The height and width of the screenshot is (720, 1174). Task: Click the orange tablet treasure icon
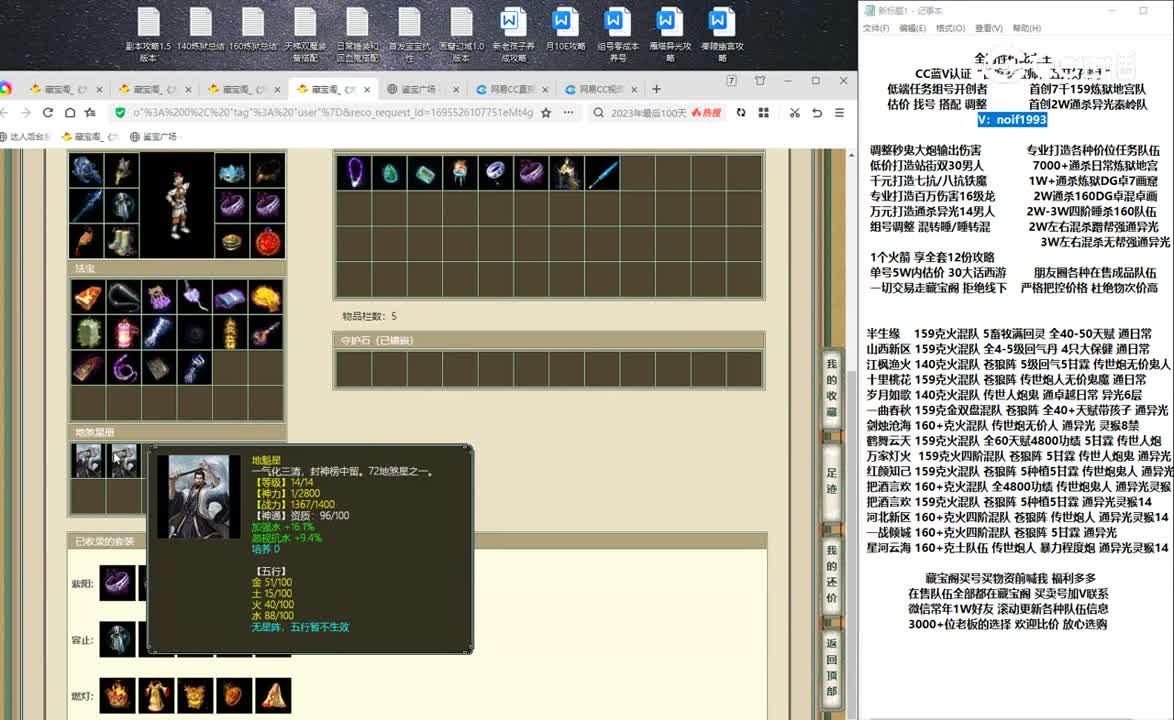[88, 296]
